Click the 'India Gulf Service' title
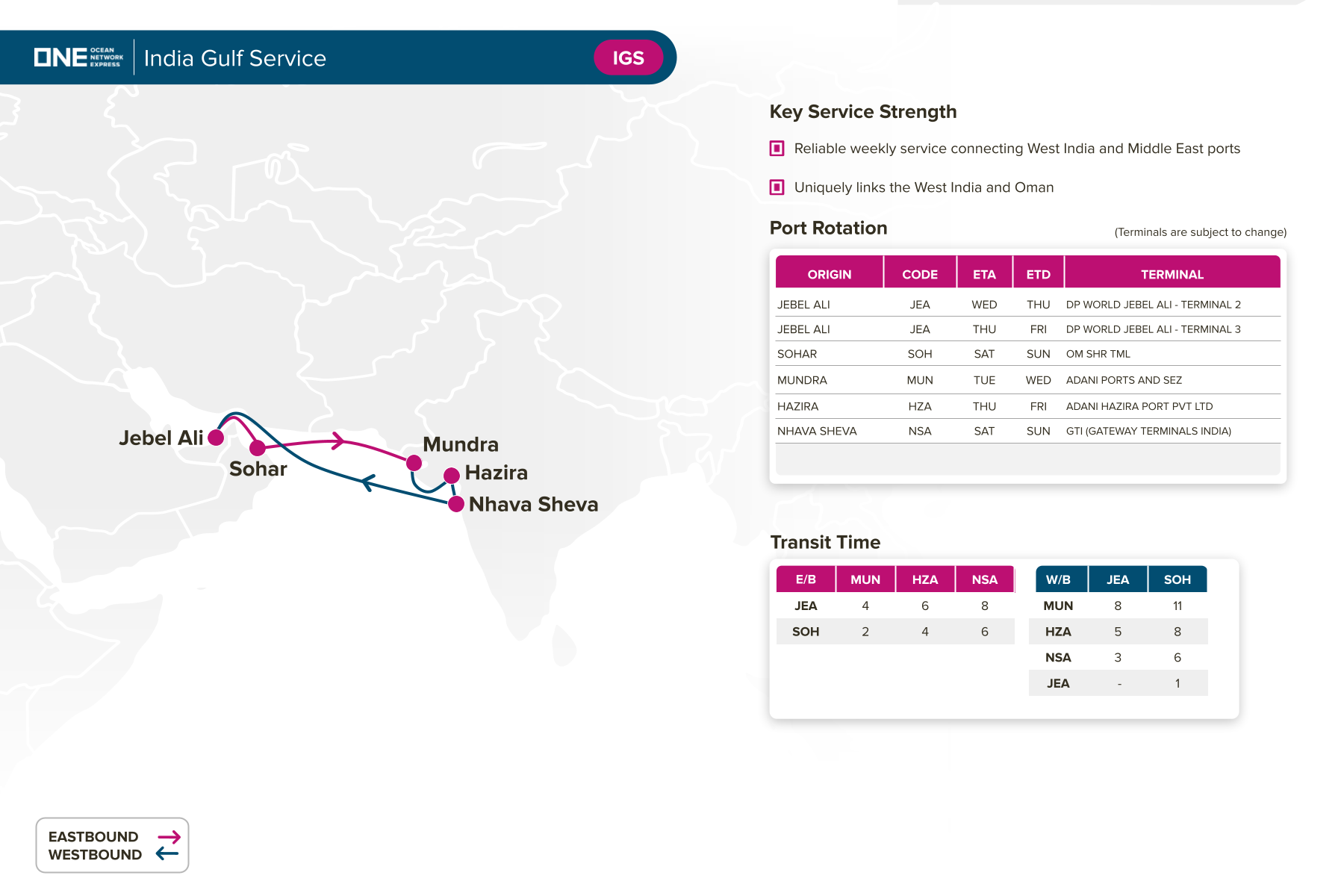The height and width of the screenshot is (896, 1344). click(x=234, y=58)
